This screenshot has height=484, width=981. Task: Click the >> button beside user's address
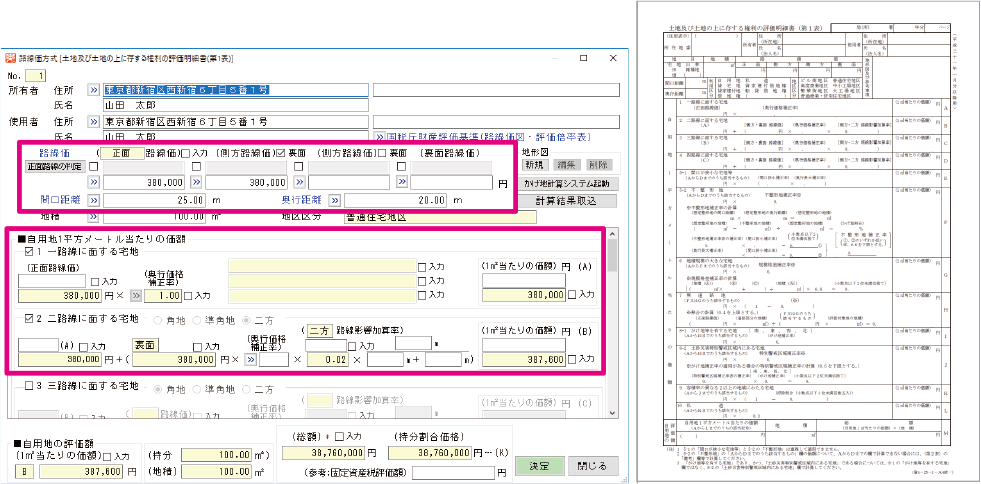(x=94, y=120)
